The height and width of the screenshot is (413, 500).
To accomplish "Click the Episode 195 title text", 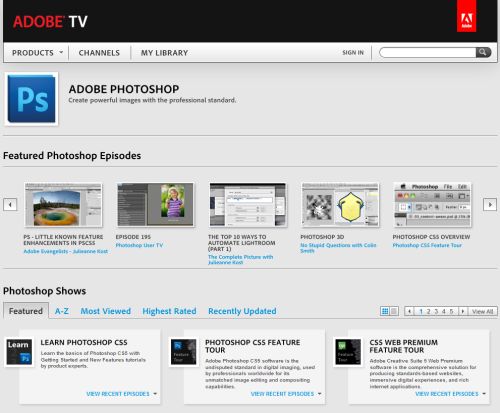I will tap(133, 237).
